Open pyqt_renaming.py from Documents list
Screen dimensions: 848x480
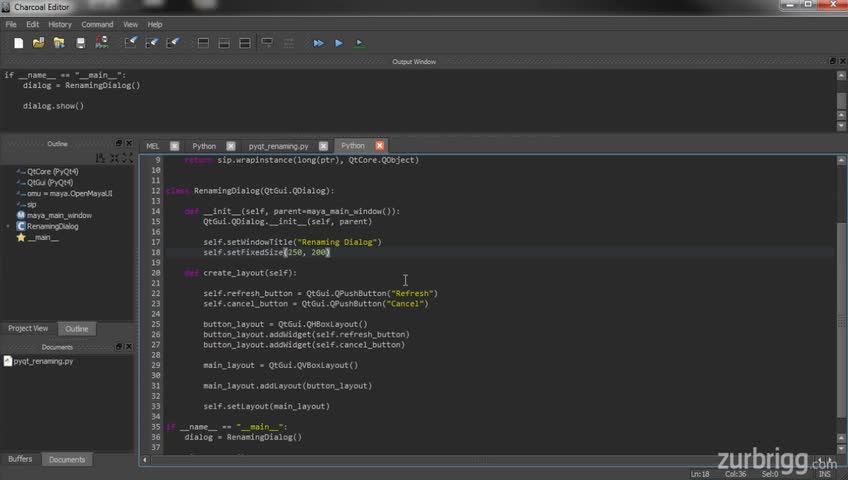[43, 361]
